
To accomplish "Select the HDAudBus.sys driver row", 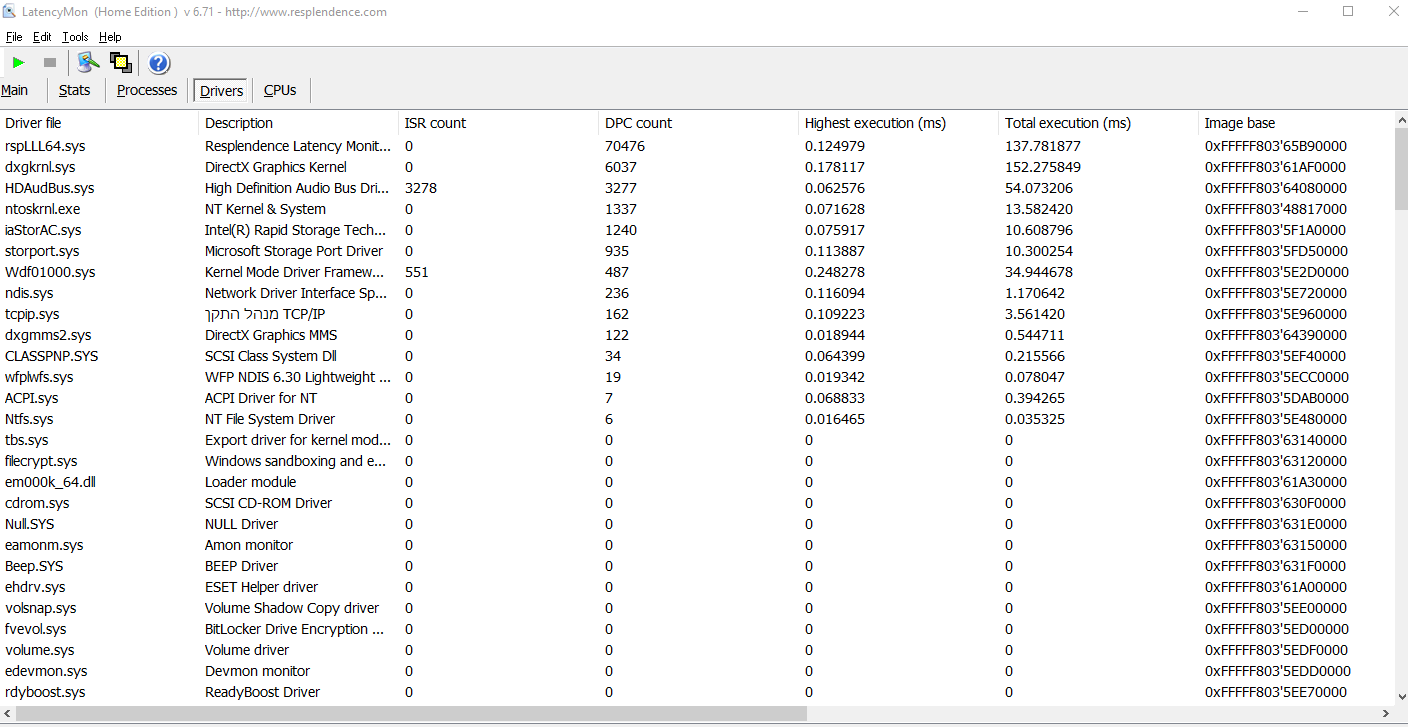I will 696,188.
